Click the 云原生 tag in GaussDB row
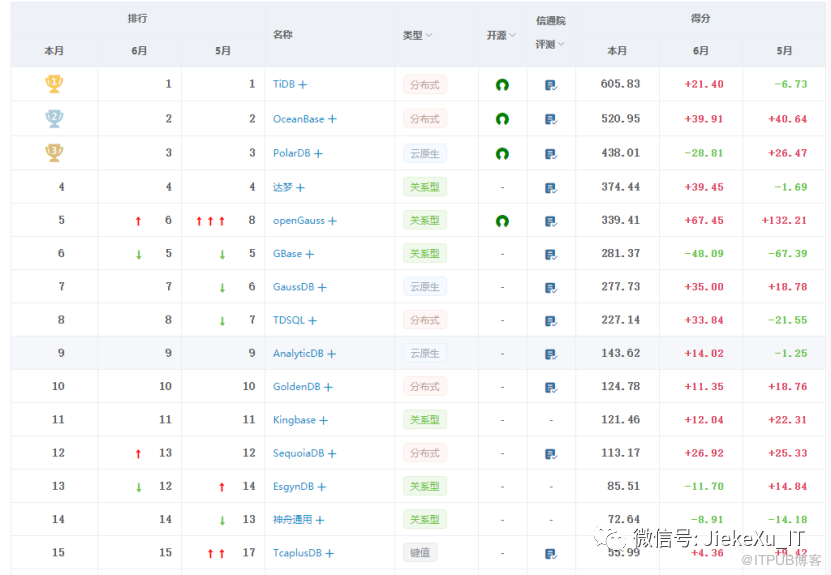The image size is (831, 575). click(x=425, y=287)
